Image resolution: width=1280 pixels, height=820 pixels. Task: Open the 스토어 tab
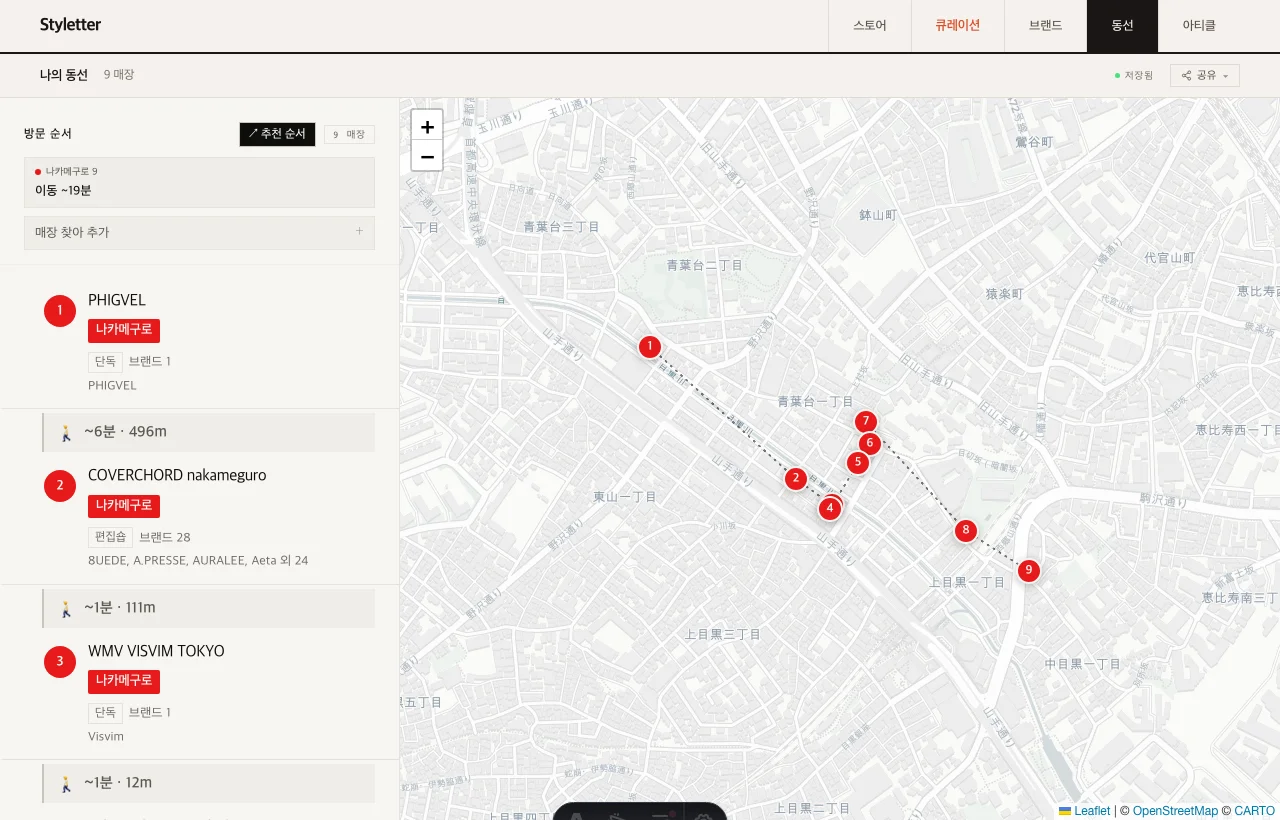869,26
